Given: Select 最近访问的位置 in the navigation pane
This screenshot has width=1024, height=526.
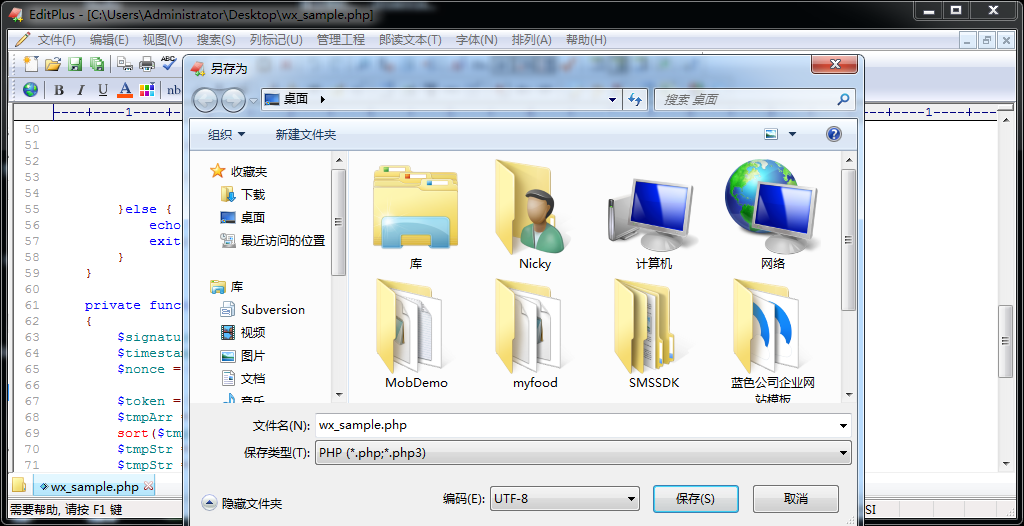Looking at the screenshot, I should point(273,240).
